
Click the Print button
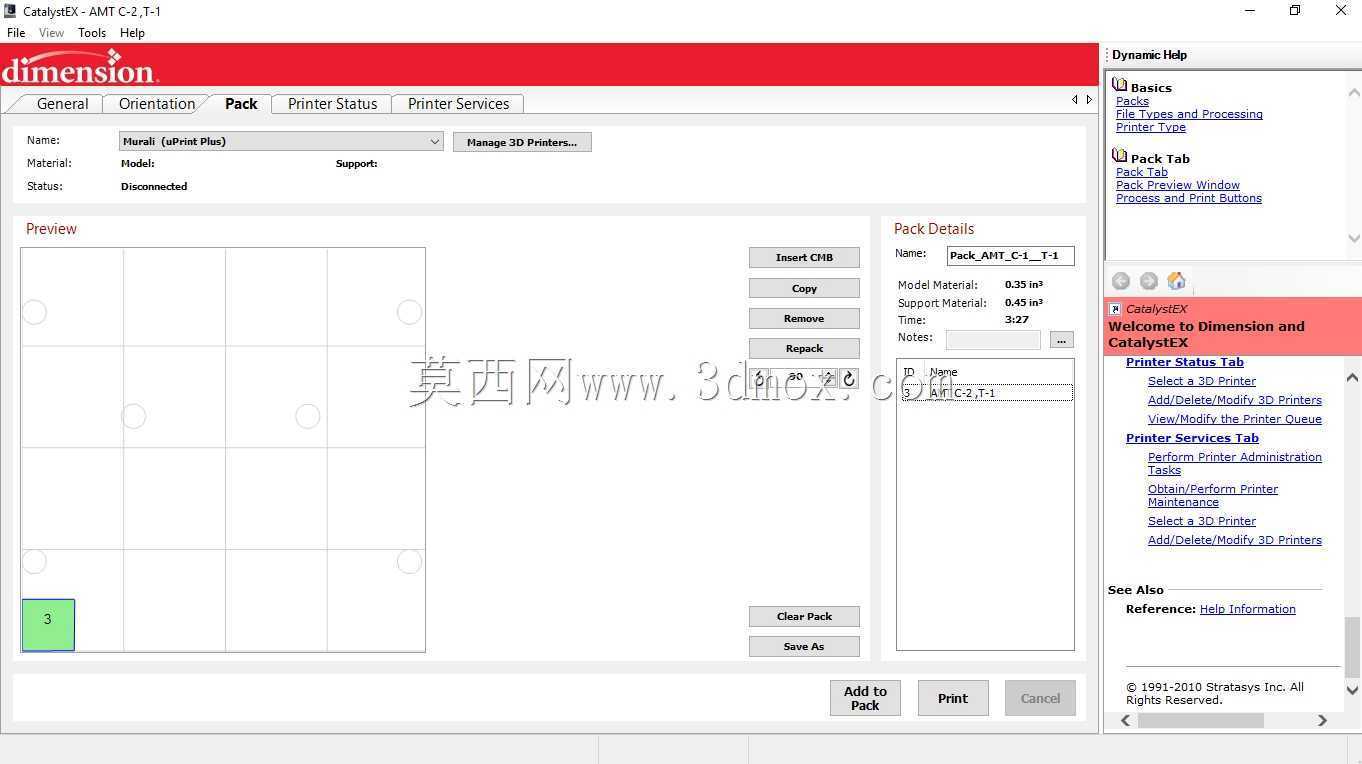[x=953, y=698]
